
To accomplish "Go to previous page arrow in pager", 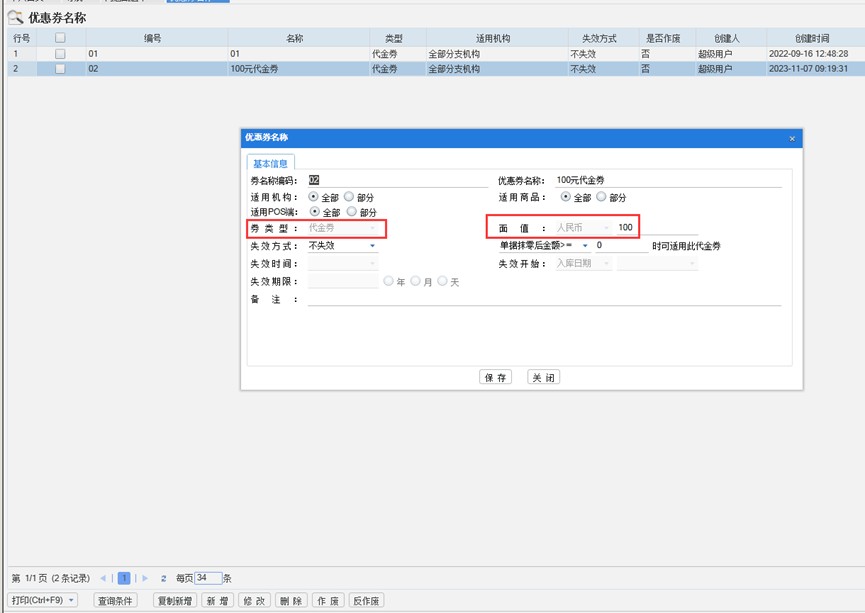I will click(103, 578).
